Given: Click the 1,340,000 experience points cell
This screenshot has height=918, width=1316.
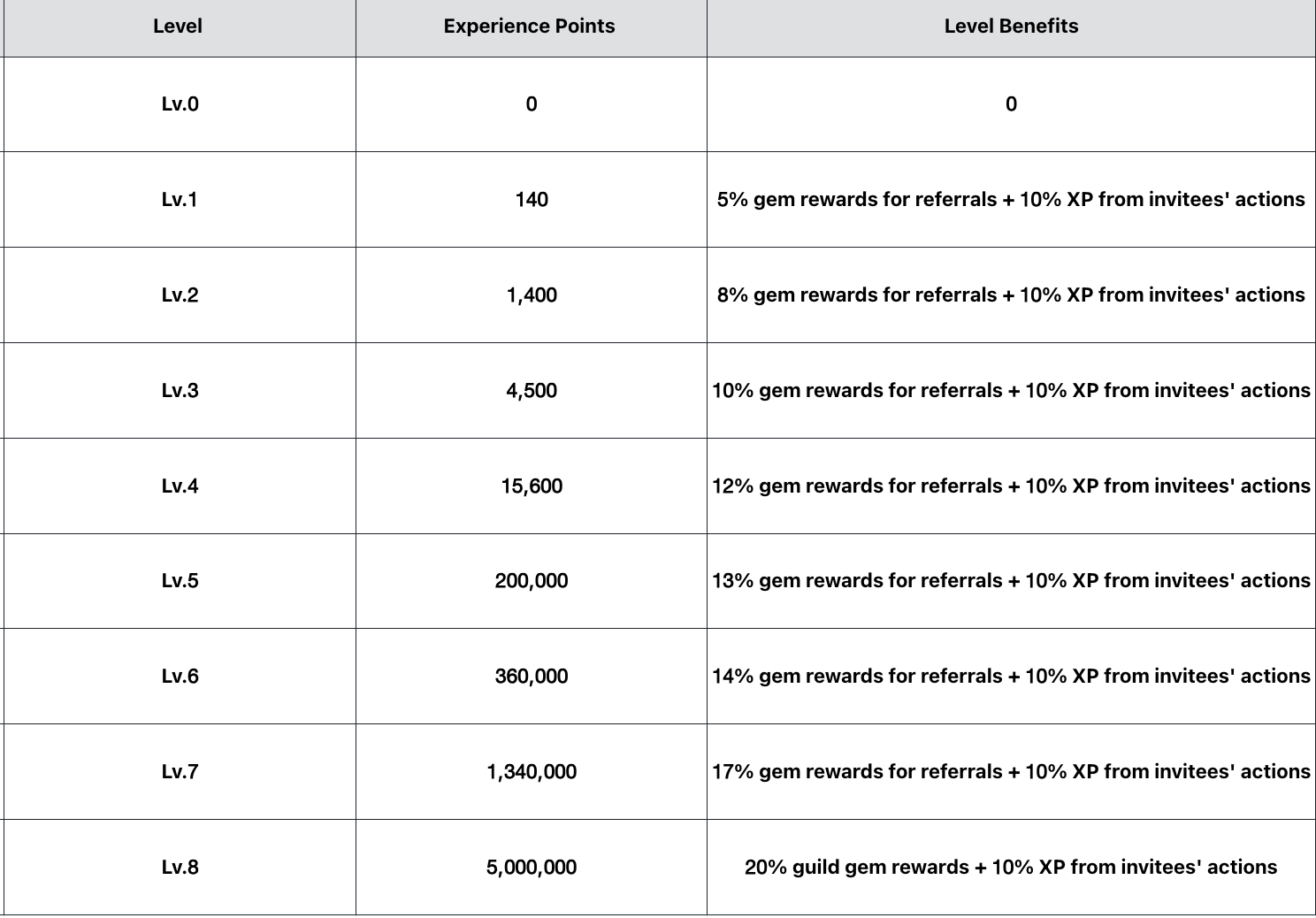Looking at the screenshot, I should point(532,772).
